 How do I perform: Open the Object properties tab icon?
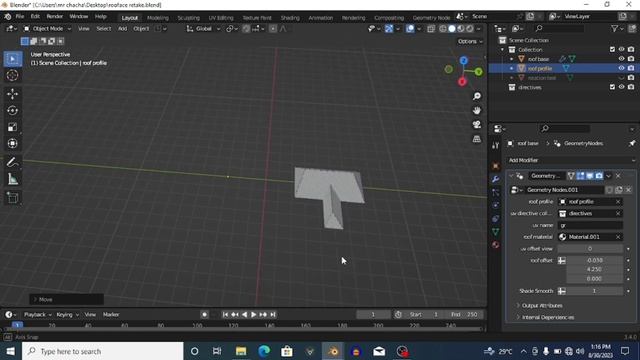496,166
